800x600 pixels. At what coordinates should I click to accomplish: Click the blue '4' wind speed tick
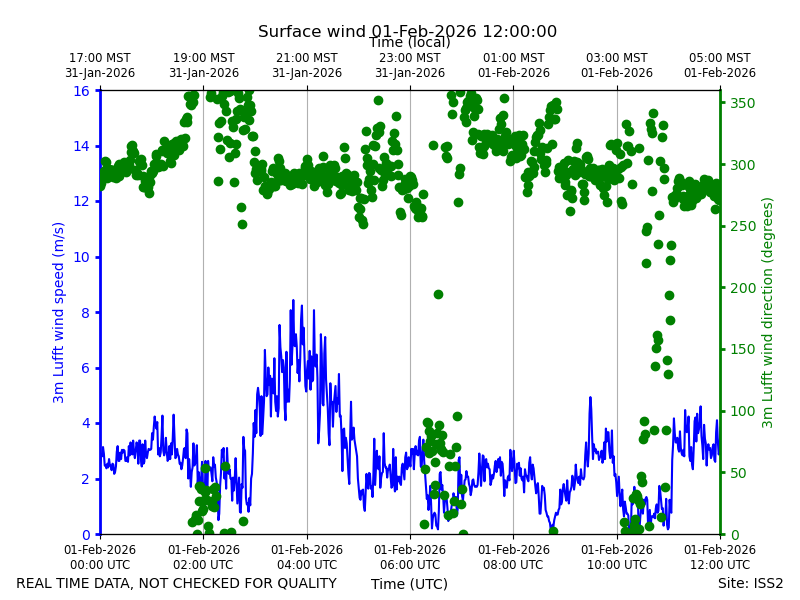(x=85, y=423)
